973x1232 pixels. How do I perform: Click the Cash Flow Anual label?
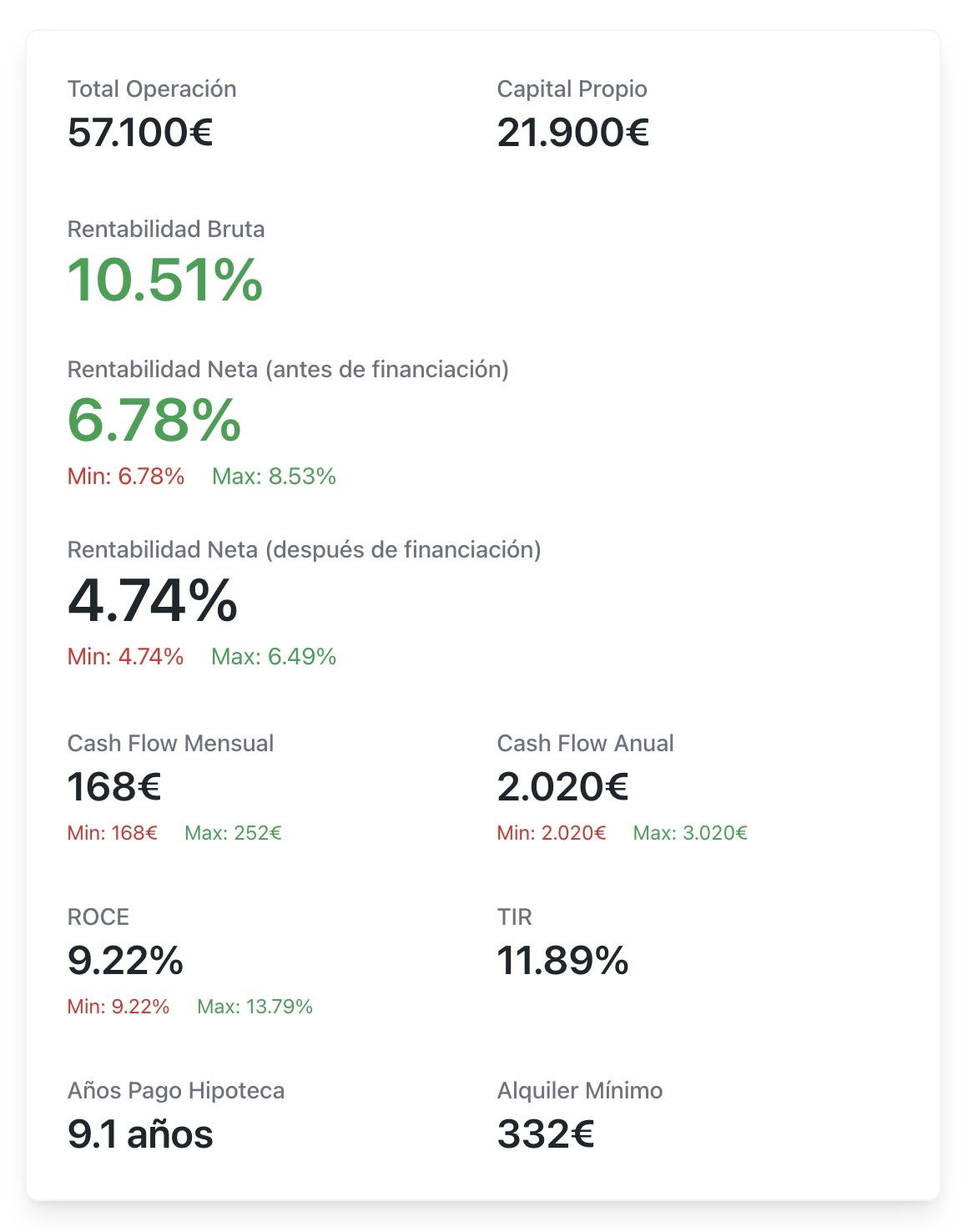(x=585, y=744)
